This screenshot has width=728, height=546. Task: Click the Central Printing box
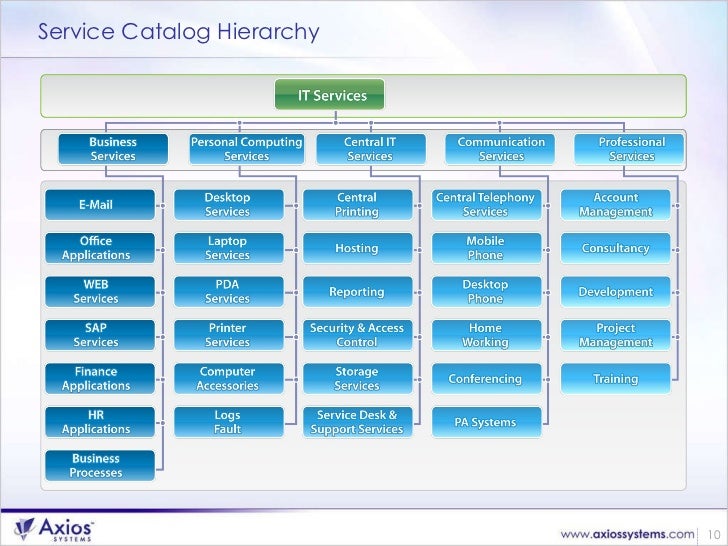pos(358,205)
